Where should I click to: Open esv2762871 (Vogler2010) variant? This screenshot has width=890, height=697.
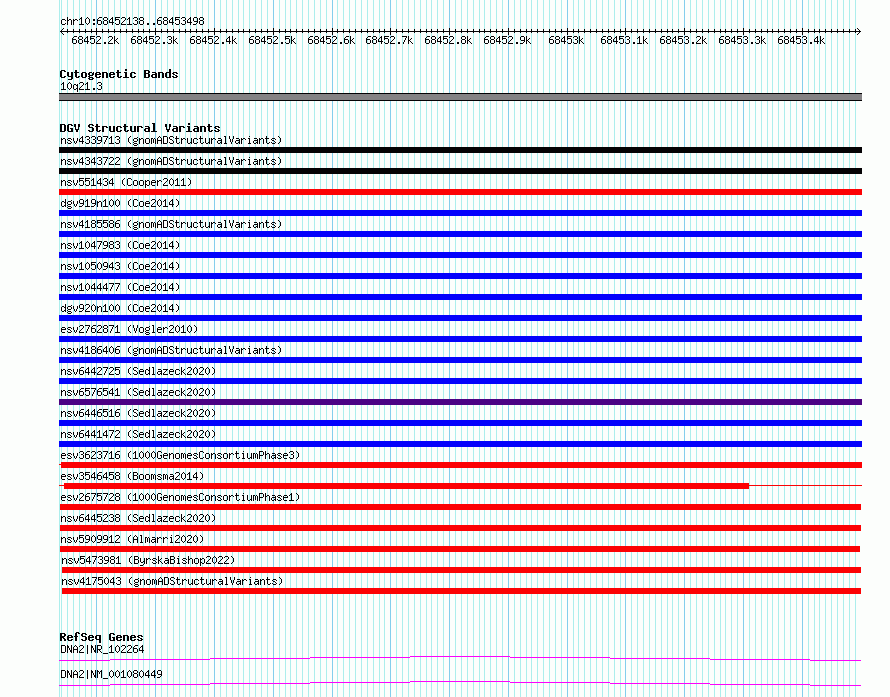(x=129, y=329)
